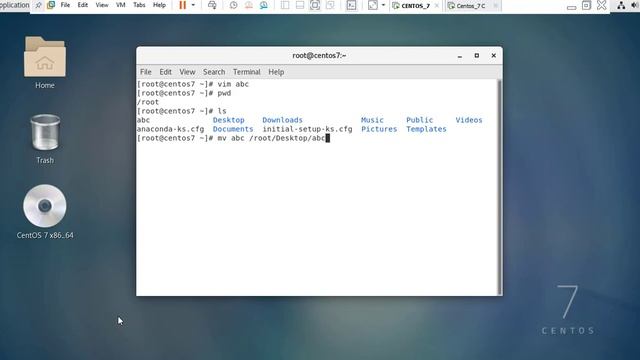Click the VMware pause (suspend) button
Screen dimensions: 640x360
click(x=182, y=5)
